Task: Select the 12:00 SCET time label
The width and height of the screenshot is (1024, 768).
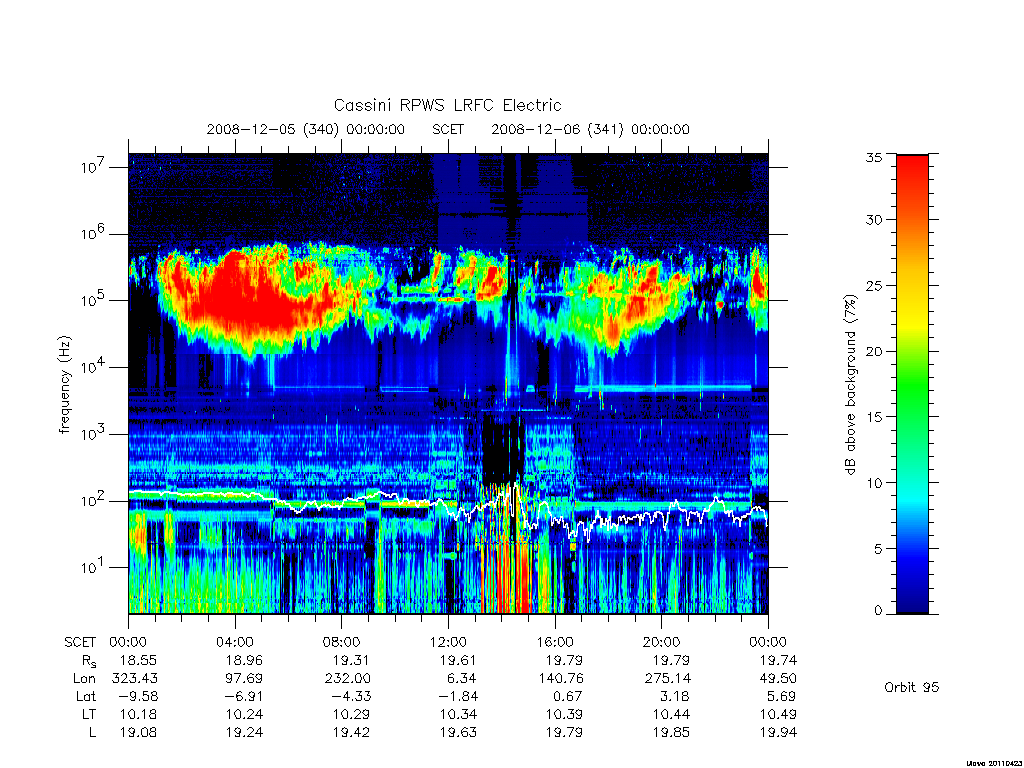Action: tap(448, 642)
